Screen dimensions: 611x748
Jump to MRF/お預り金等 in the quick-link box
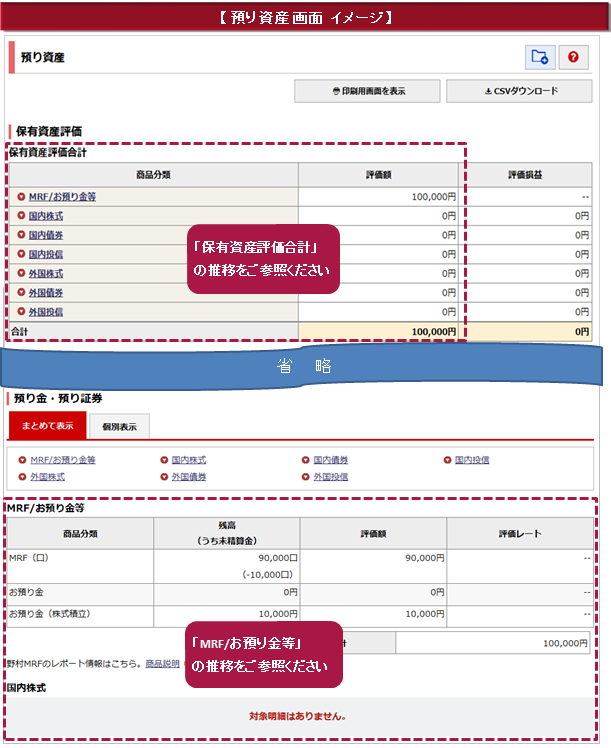coord(63,460)
